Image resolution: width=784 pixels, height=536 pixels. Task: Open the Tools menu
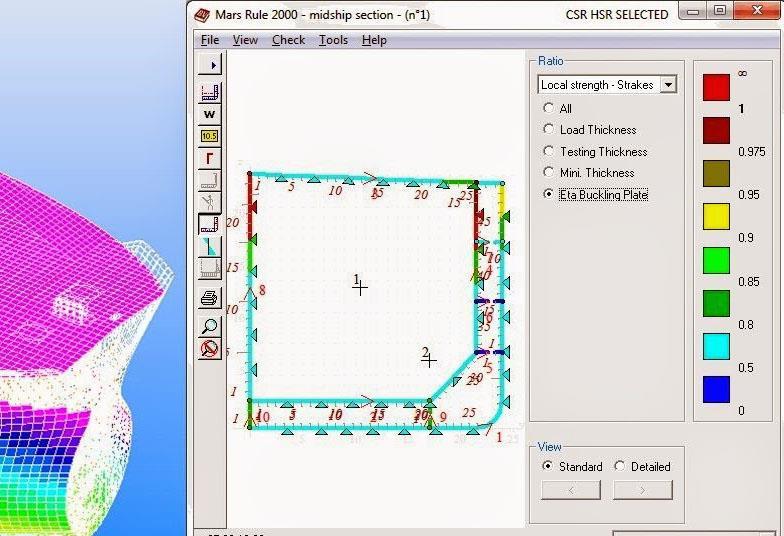tap(333, 40)
